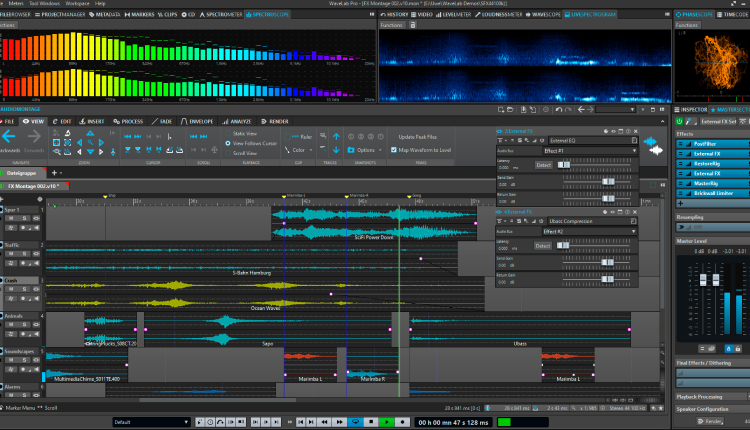Click the Render button in Master Section
750x430 pixels.
click(x=710, y=421)
